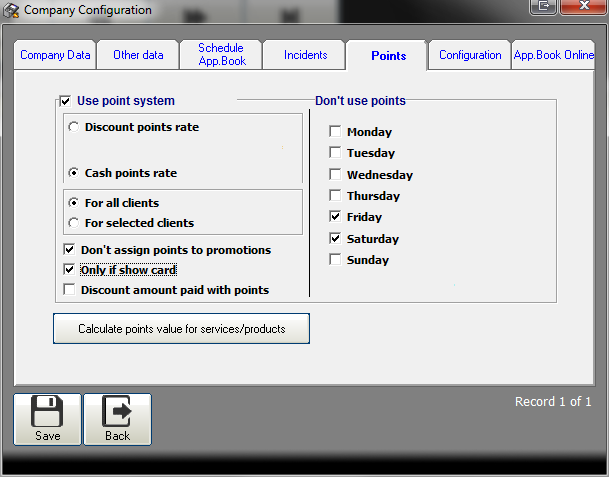Click Calculate points value for services/products
This screenshot has height=477, width=609.
(181, 329)
